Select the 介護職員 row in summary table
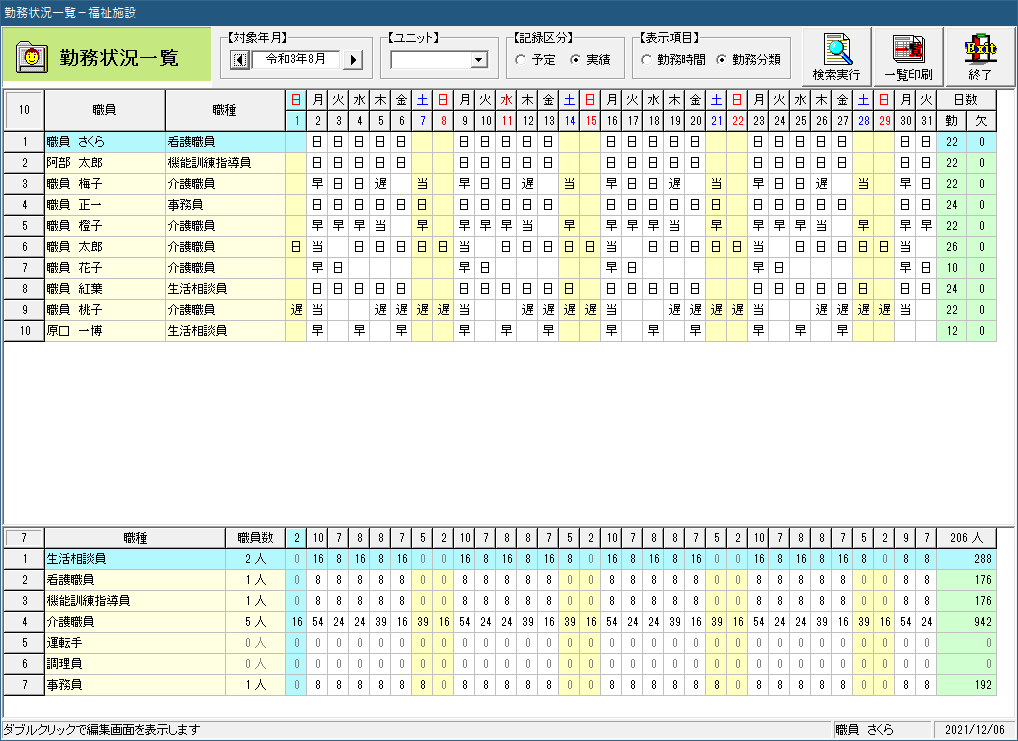Viewport: 1018px width, 741px height. click(x=134, y=621)
